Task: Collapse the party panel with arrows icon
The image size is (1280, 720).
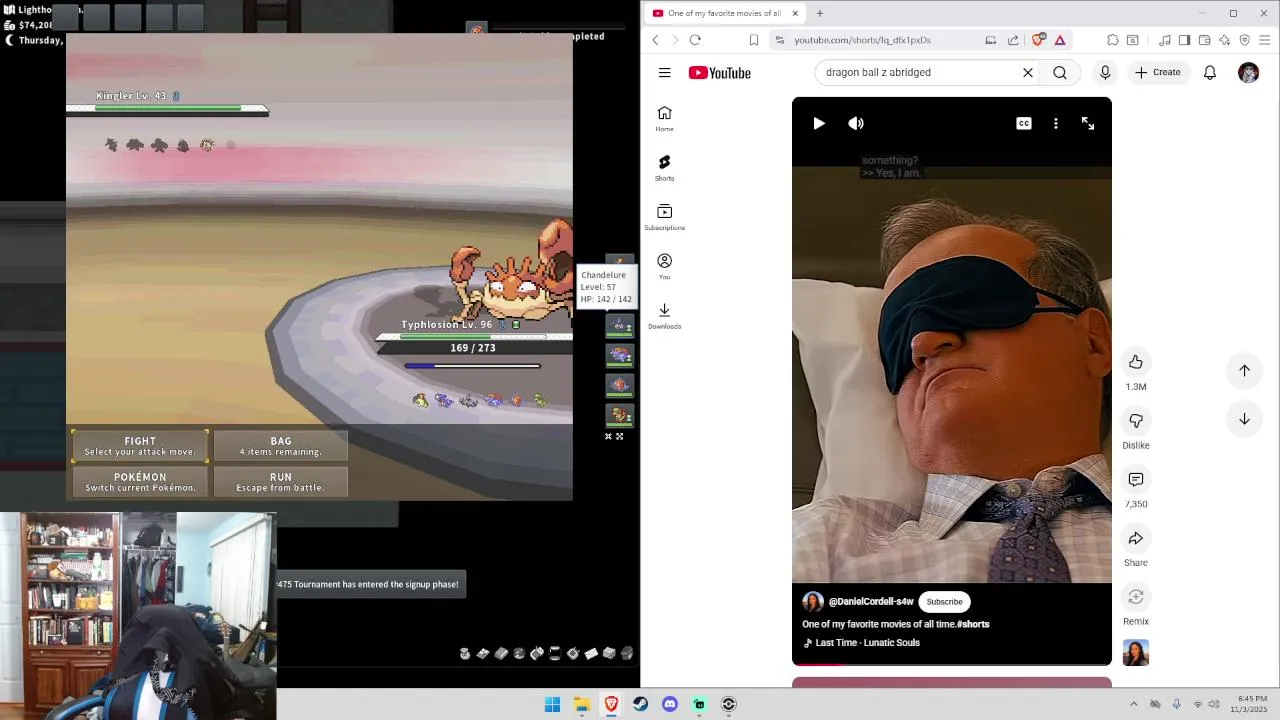Action: [x=608, y=436]
